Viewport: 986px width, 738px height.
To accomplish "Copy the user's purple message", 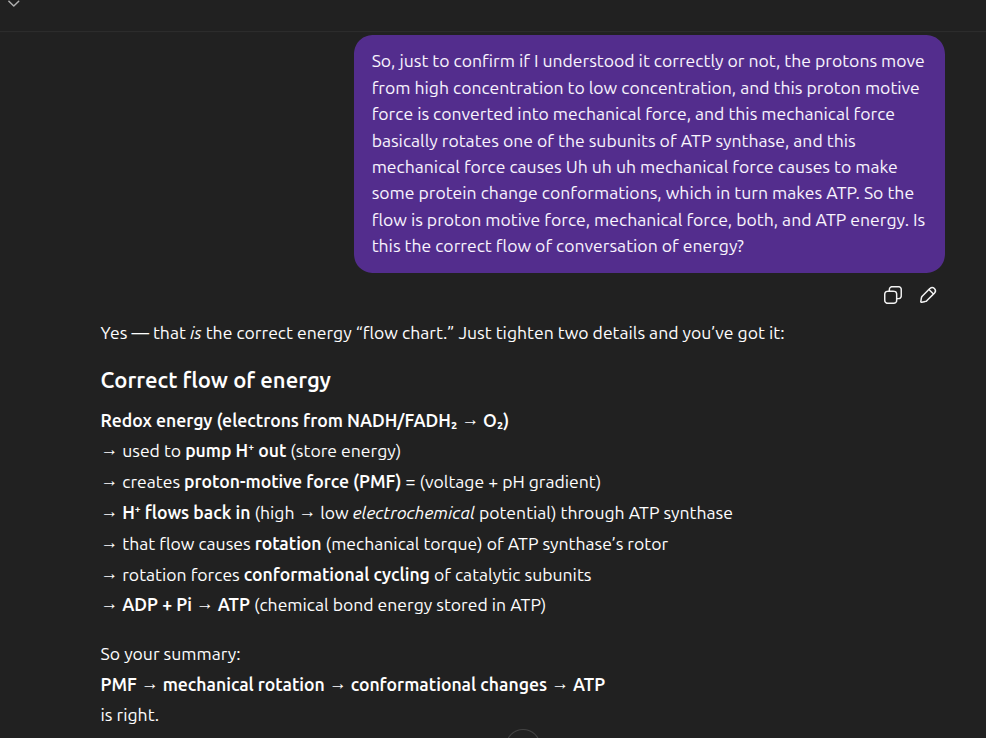I will [893, 295].
